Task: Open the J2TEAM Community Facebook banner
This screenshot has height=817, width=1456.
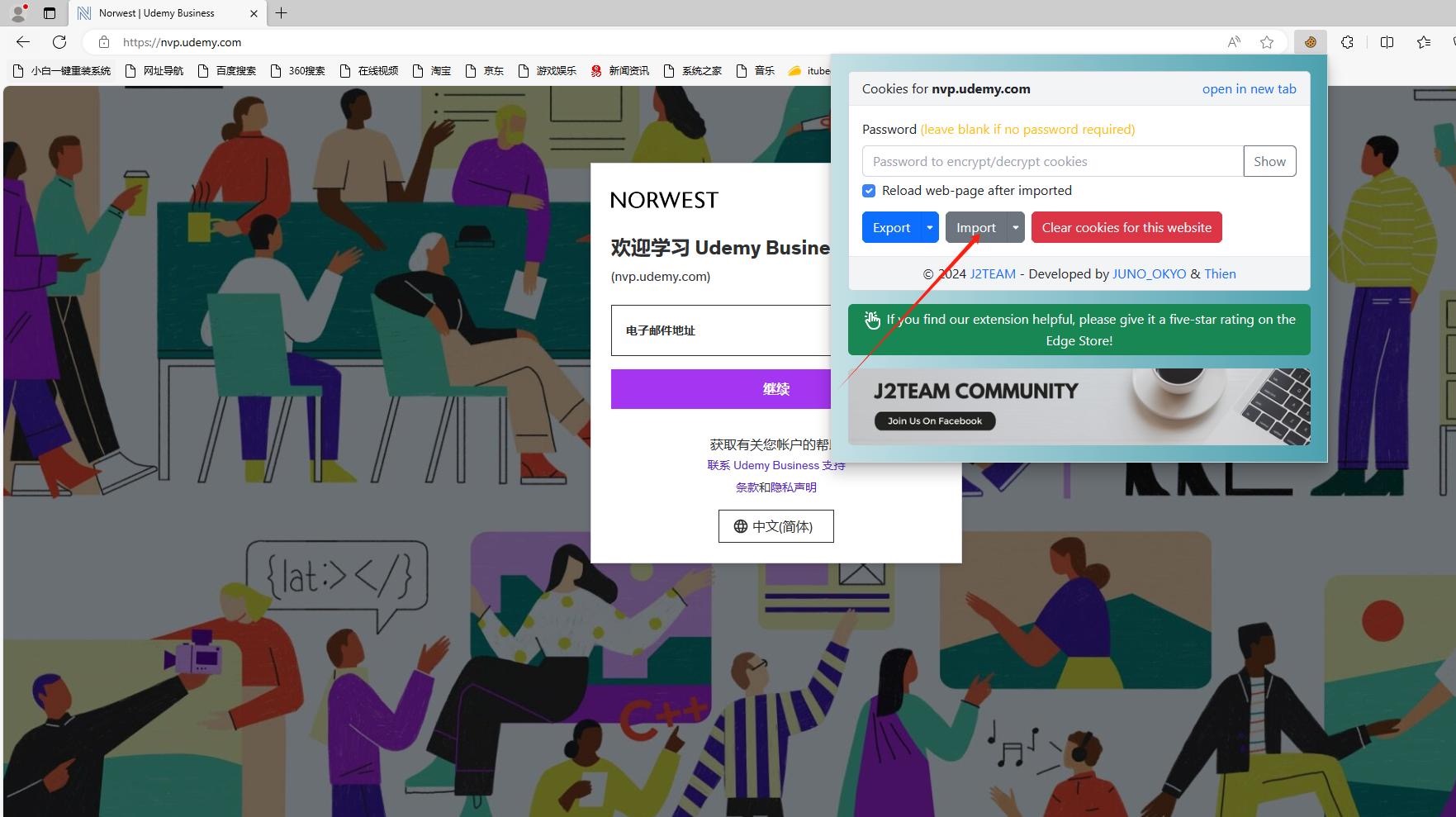Action: 1079,406
